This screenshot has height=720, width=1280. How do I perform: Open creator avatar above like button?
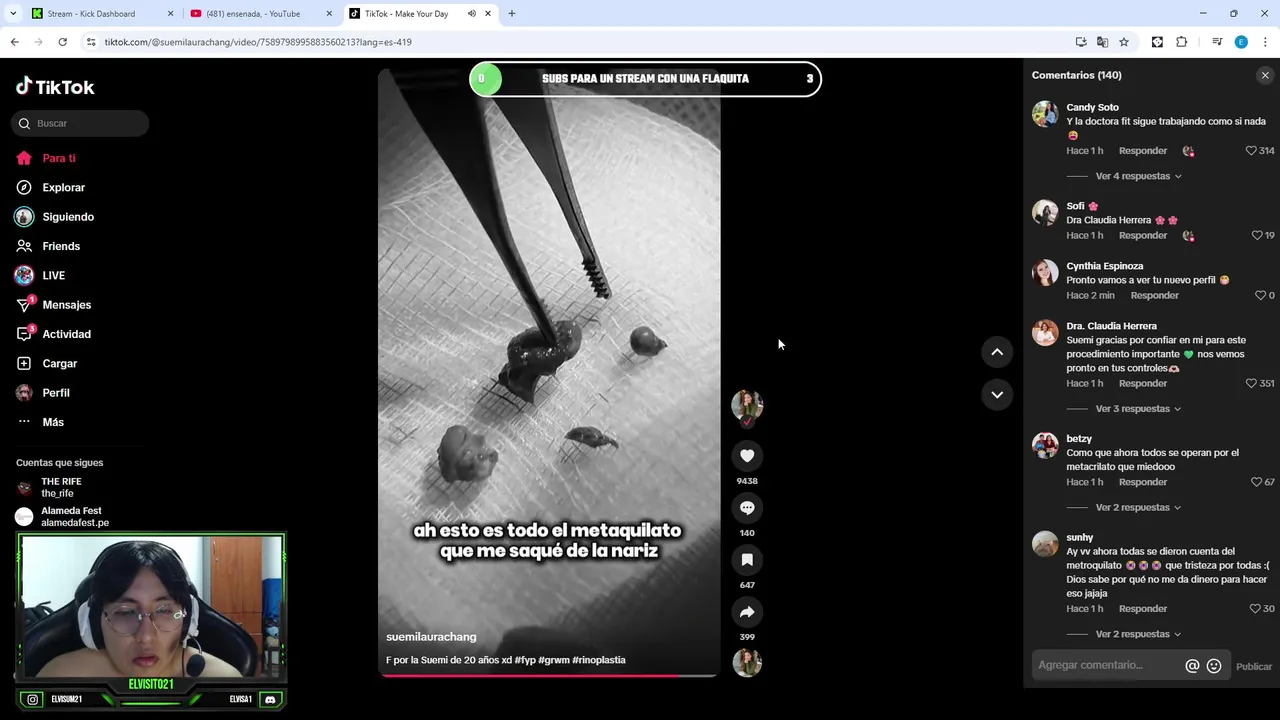[x=747, y=405]
